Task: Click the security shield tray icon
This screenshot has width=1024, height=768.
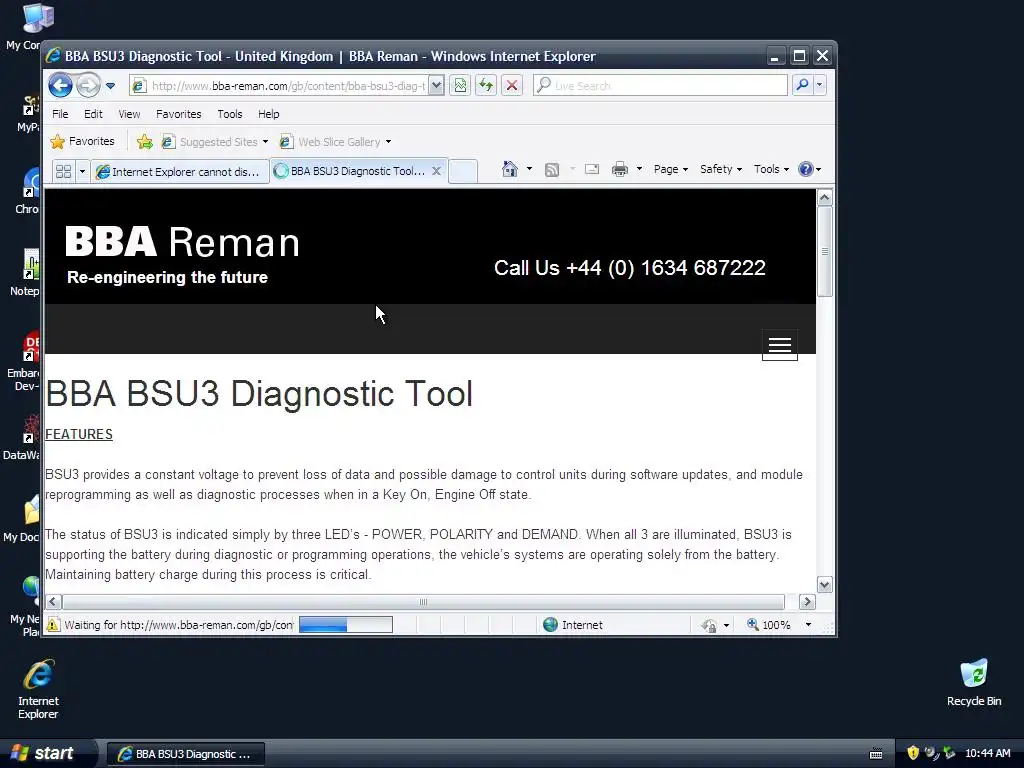Action: click(x=913, y=754)
